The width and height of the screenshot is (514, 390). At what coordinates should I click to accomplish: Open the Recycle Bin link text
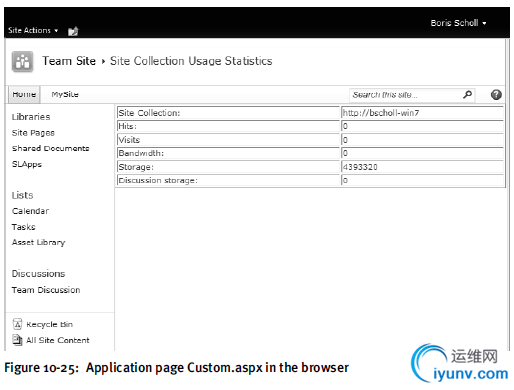49,324
